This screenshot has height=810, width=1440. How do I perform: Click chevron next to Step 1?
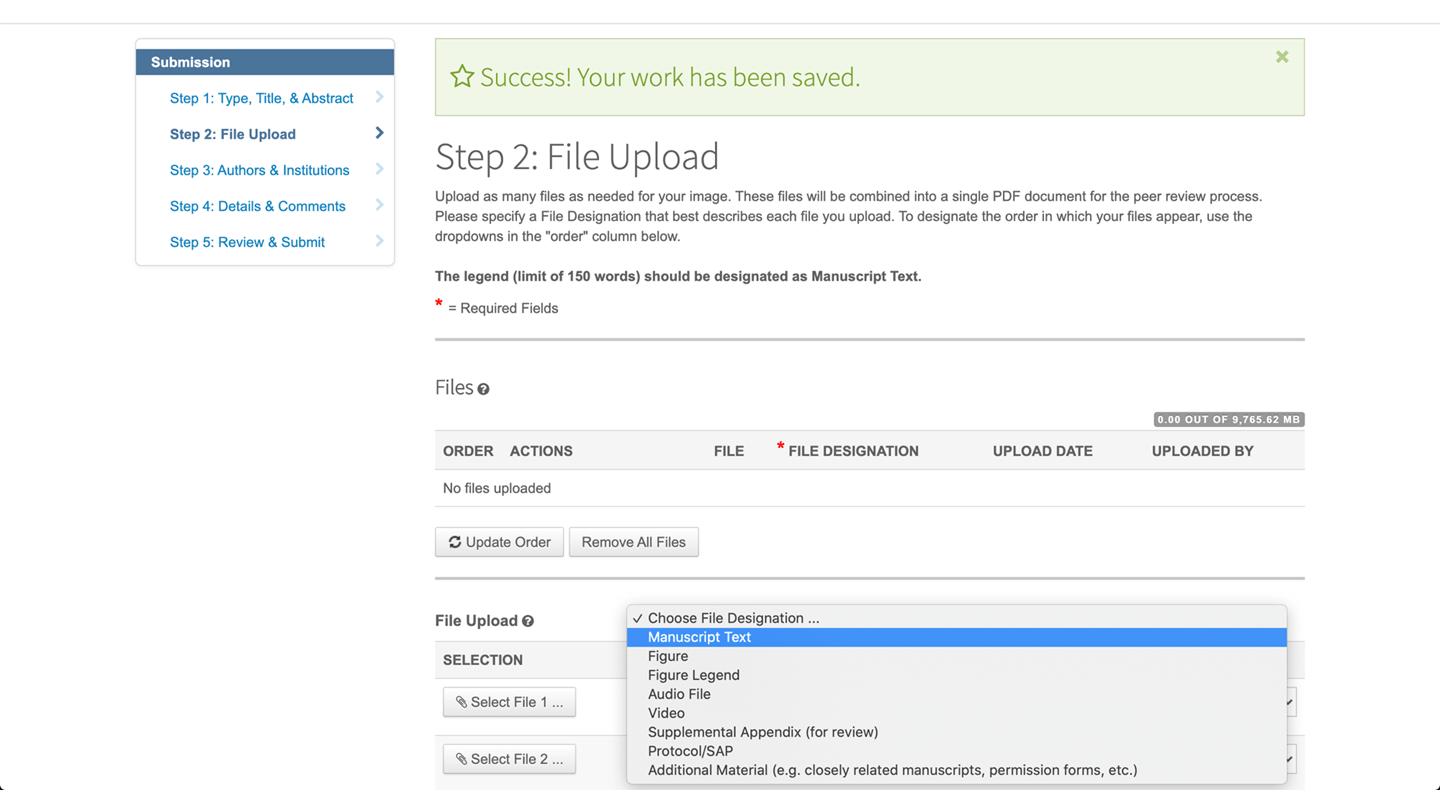(379, 97)
